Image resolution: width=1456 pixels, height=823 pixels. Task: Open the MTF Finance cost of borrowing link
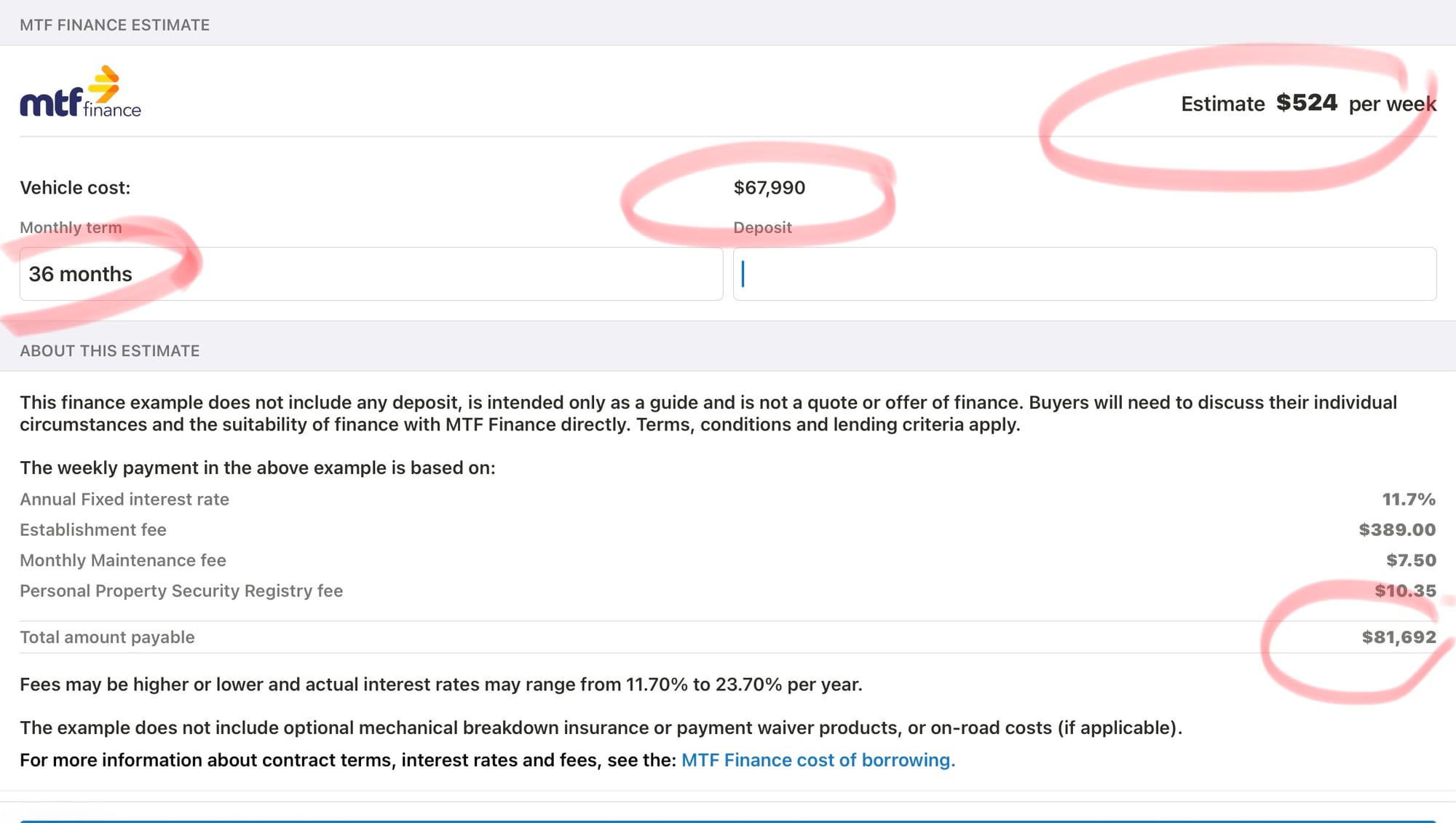[818, 760]
